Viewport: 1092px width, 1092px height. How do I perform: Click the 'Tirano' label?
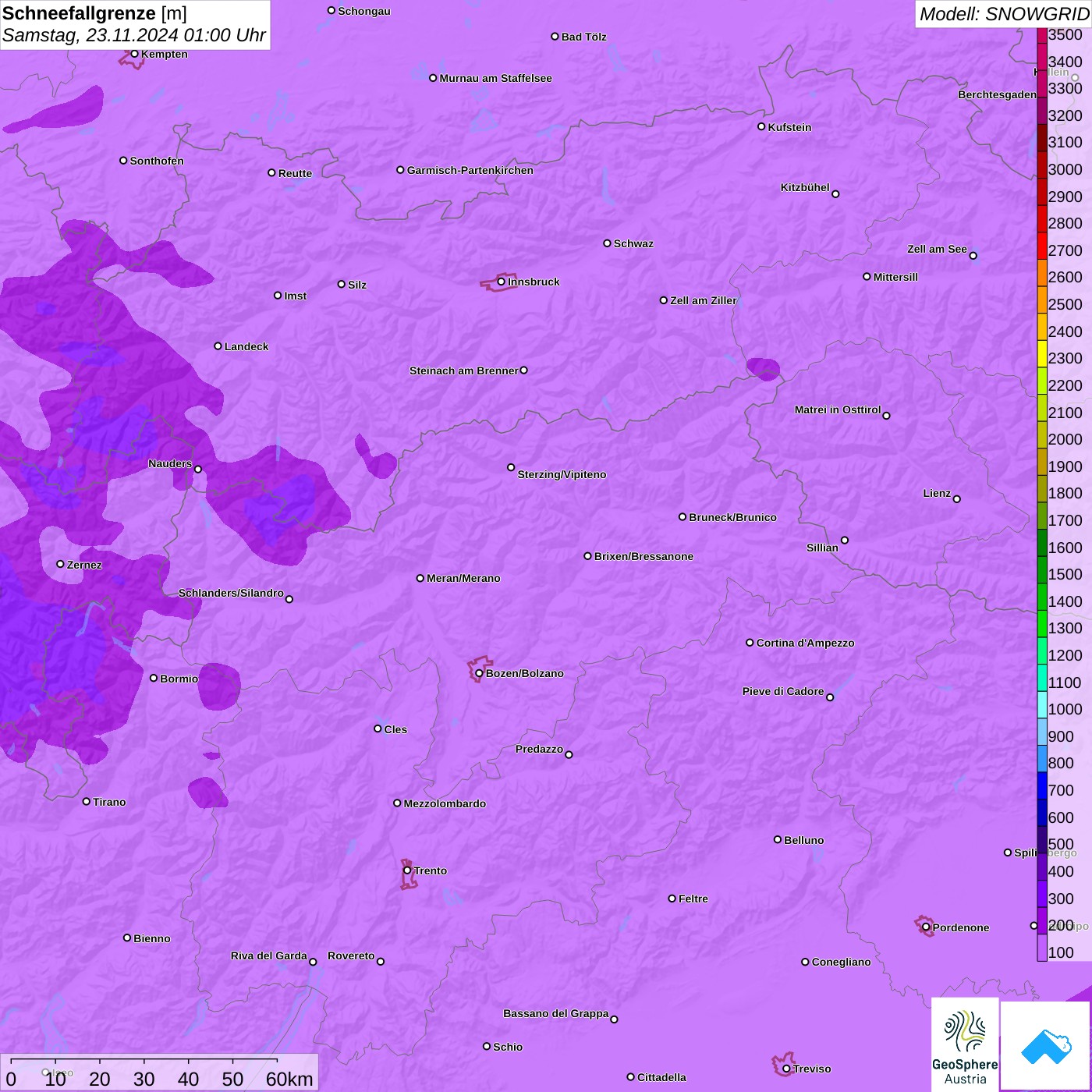[x=109, y=802]
